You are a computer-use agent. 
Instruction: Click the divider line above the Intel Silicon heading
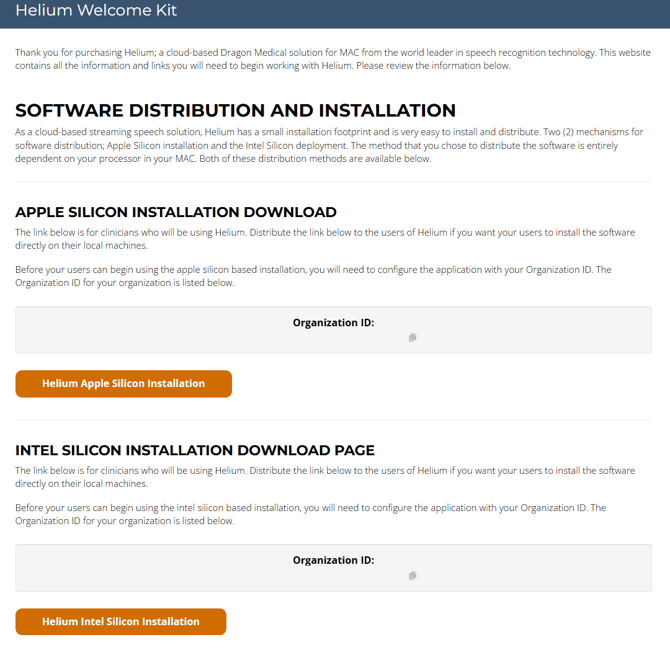[x=333, y=421]
